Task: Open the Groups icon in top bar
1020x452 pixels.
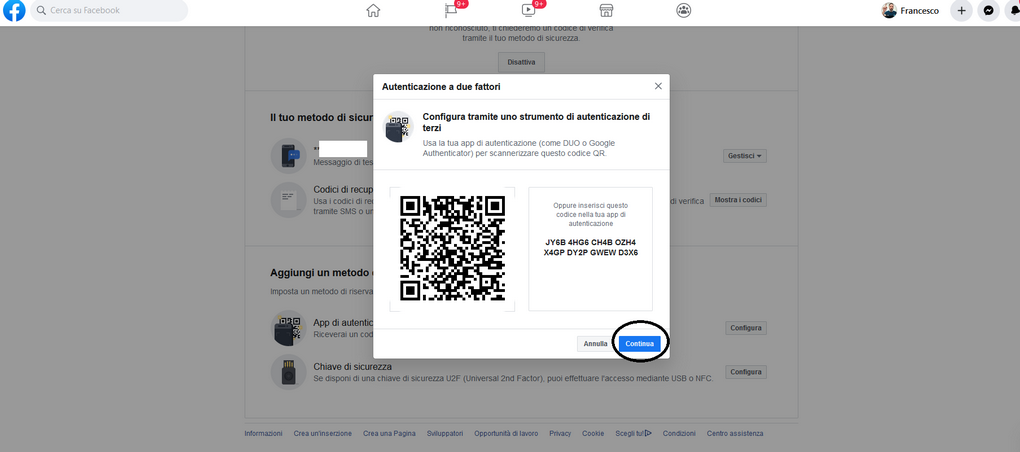Action: coord(684,10)
